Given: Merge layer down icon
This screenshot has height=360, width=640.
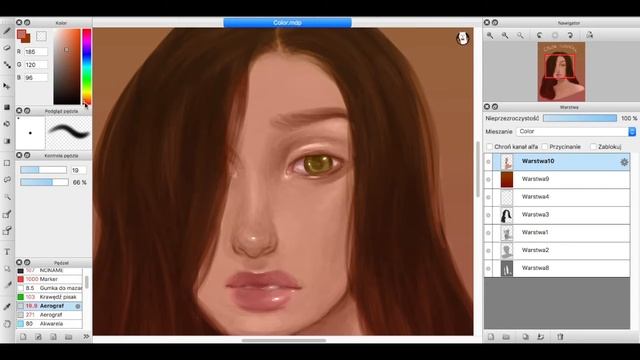Looking at the screenshot, I should point(541,337).
